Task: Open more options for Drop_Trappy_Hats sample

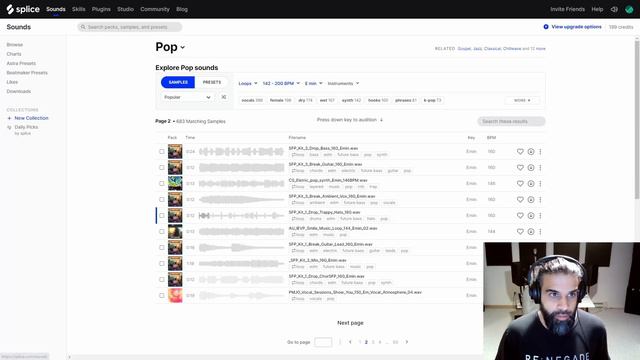Action: point(540,215)
